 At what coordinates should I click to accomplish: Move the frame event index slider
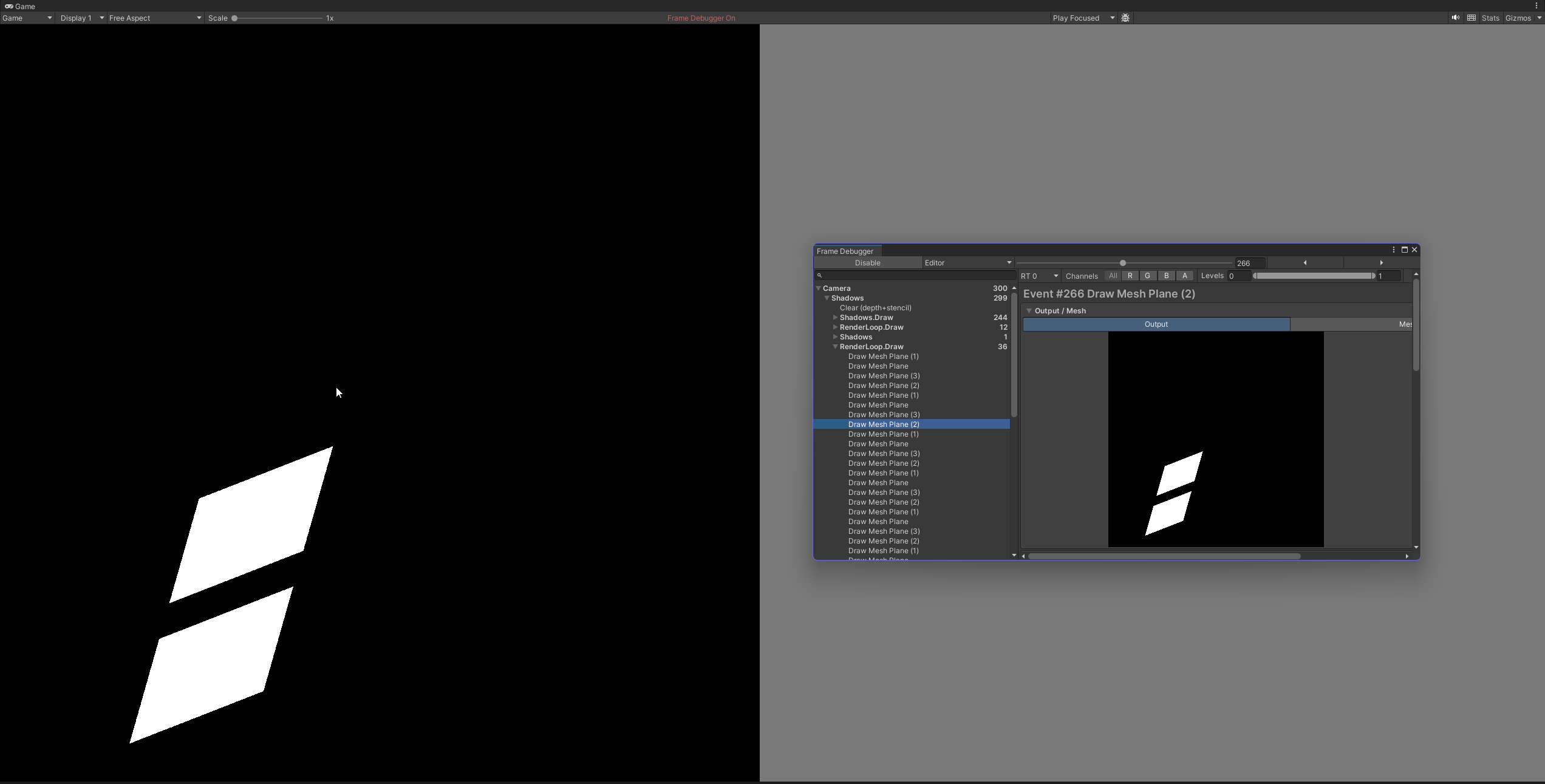tap(1124, 263)
